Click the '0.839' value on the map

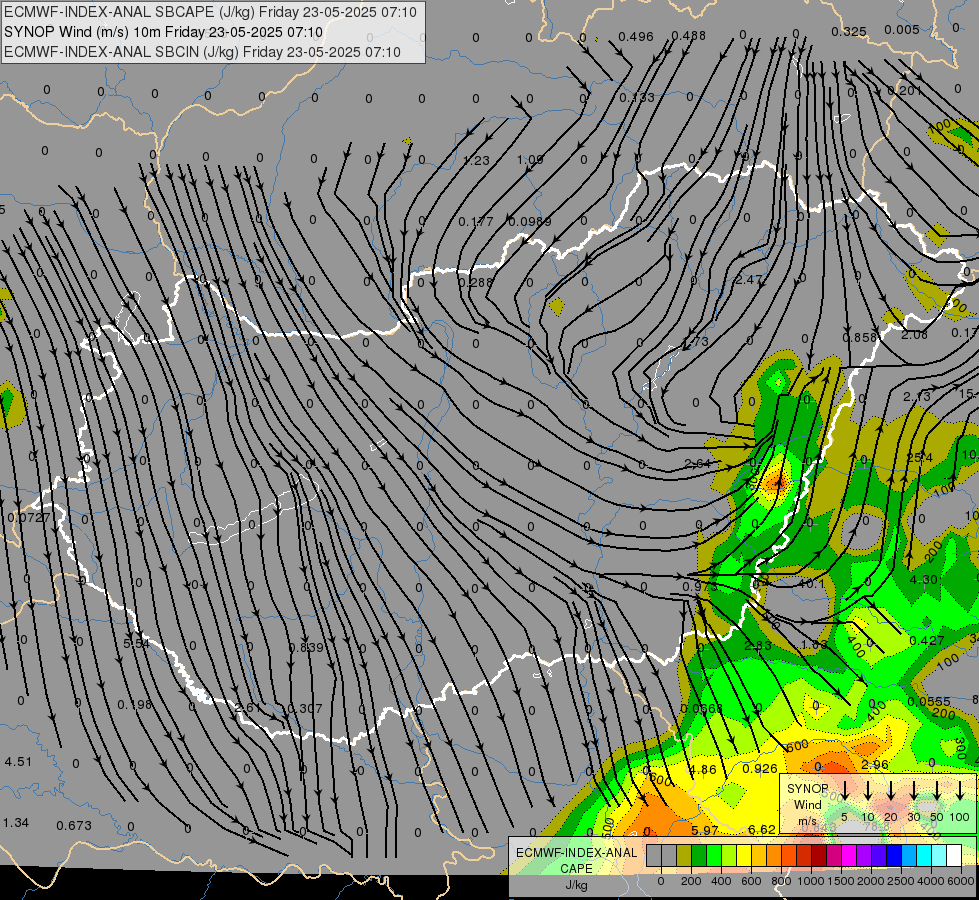tap(306, 648)
